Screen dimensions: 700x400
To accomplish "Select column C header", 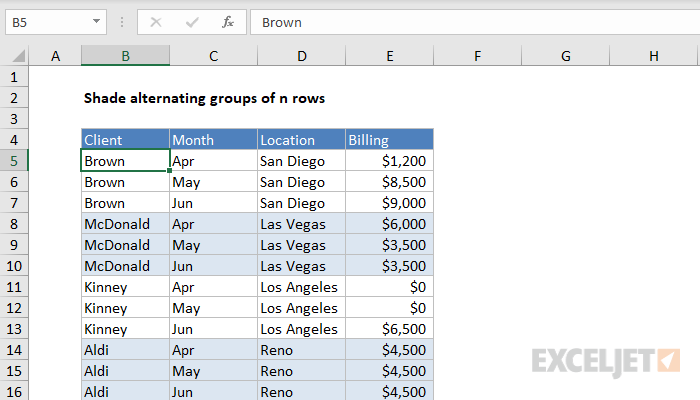I will (x=213, y=56).
